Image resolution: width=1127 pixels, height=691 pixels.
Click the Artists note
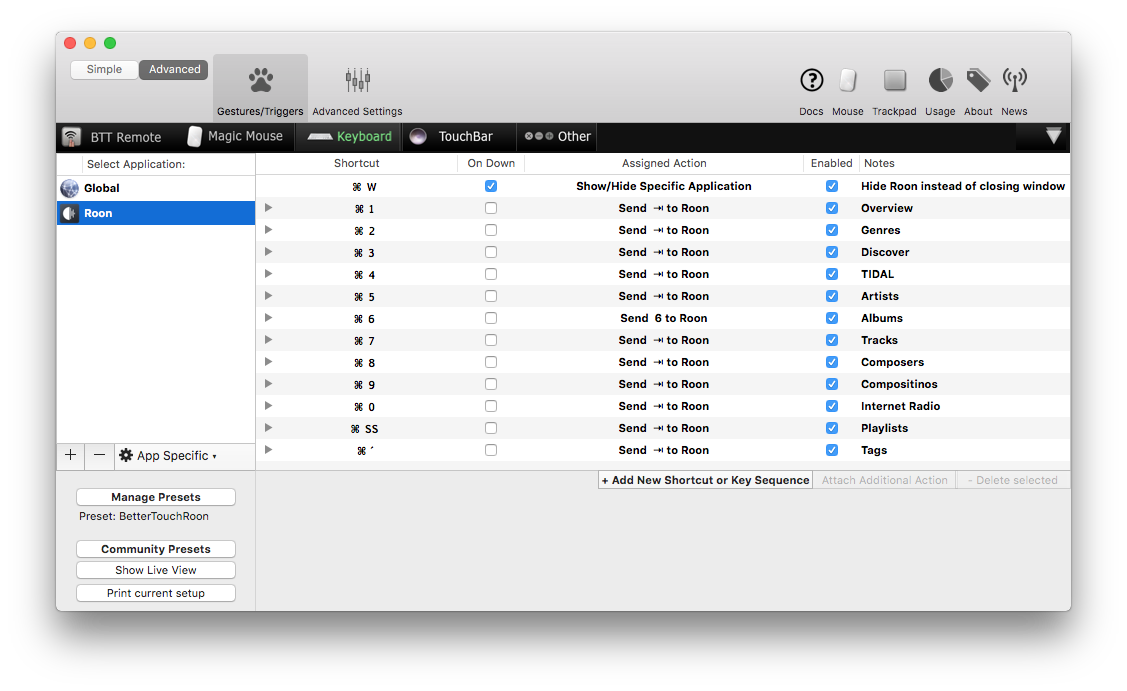[x=880, y=296]
